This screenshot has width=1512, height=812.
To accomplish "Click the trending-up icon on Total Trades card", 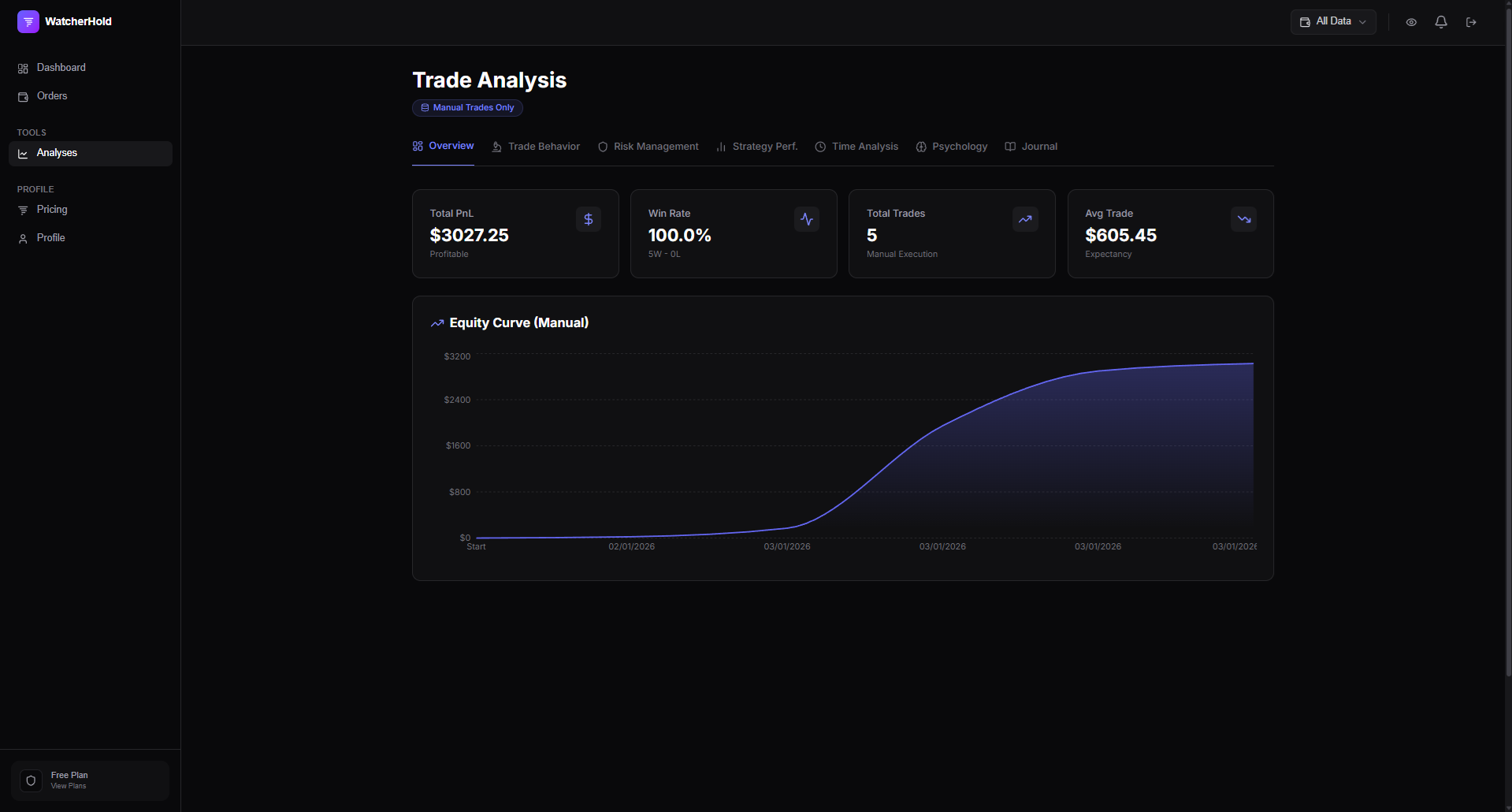I will pos(1024,219).
